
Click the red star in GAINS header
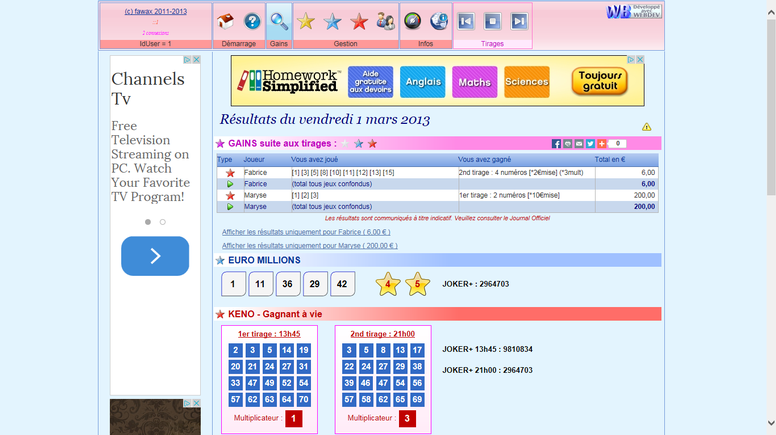pyautogui.click(x=372, y=144)
